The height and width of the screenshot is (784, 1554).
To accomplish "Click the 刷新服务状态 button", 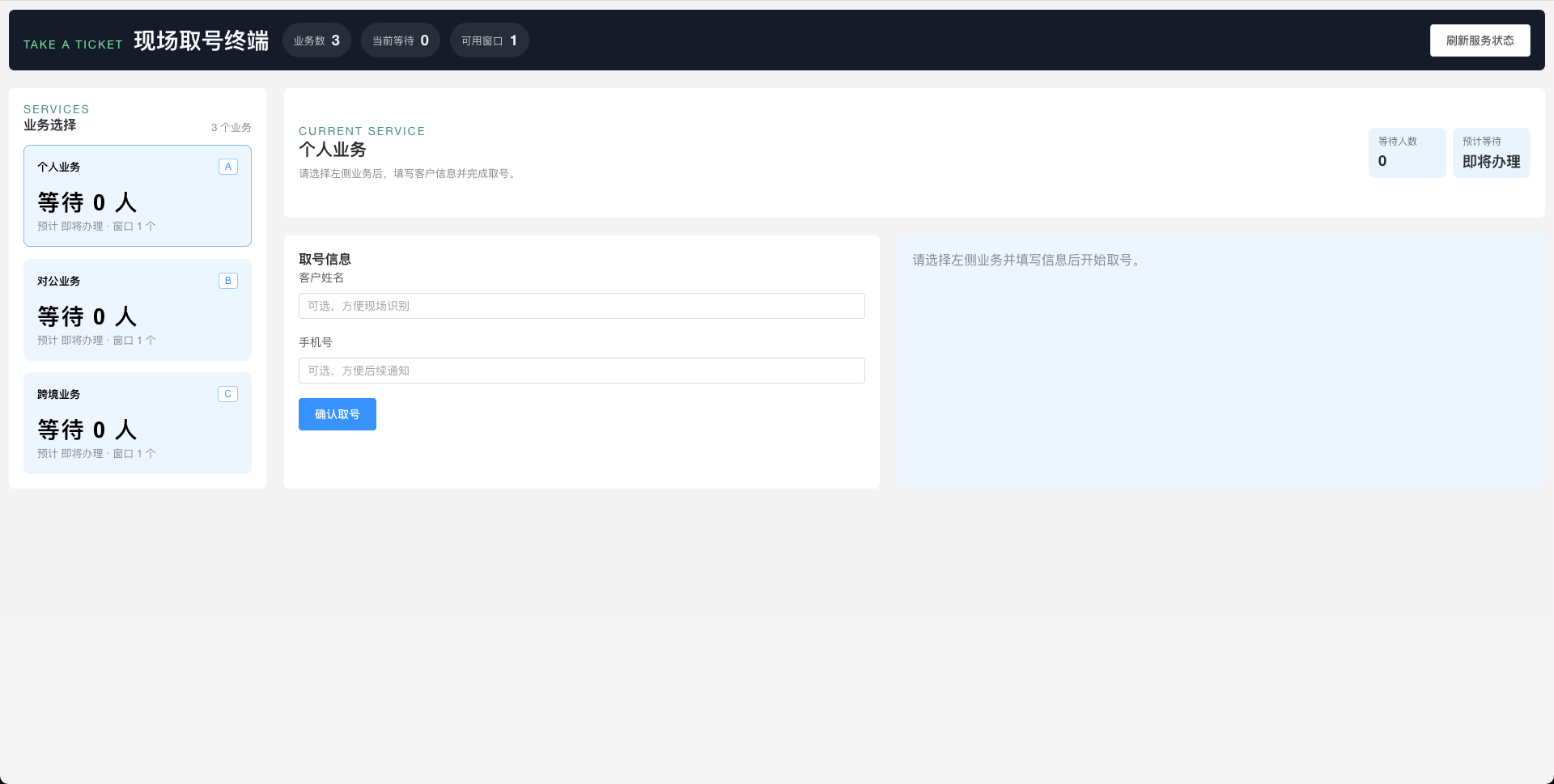I will point(1480,40).
